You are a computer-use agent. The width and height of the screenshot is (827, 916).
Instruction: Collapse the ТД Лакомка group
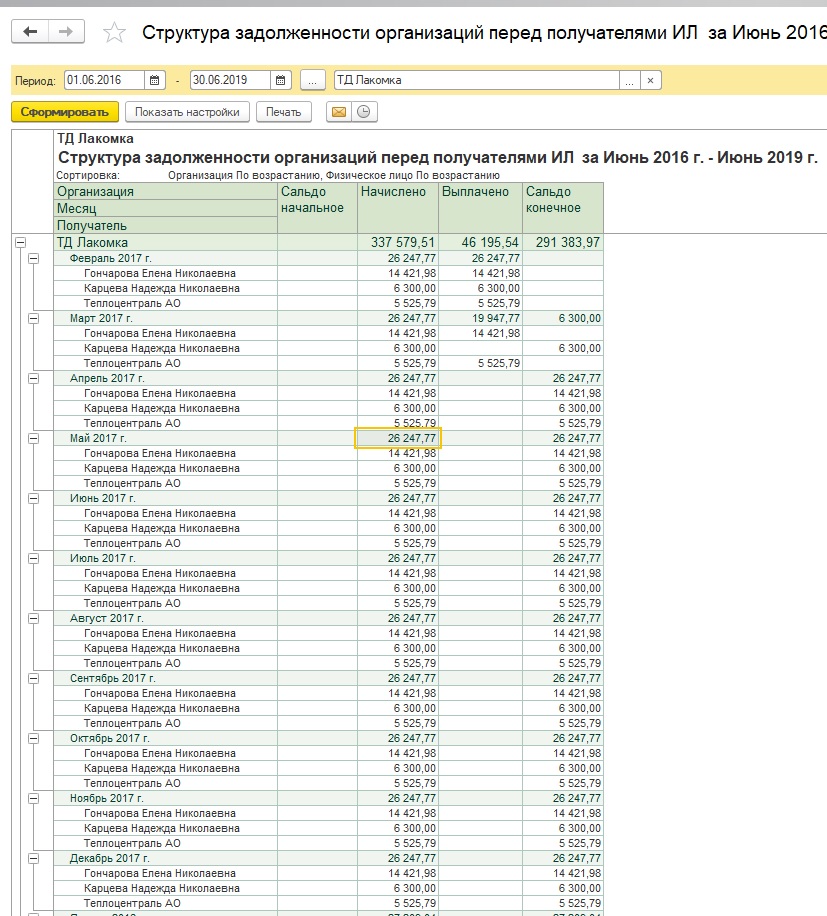[x=20, y=242]
